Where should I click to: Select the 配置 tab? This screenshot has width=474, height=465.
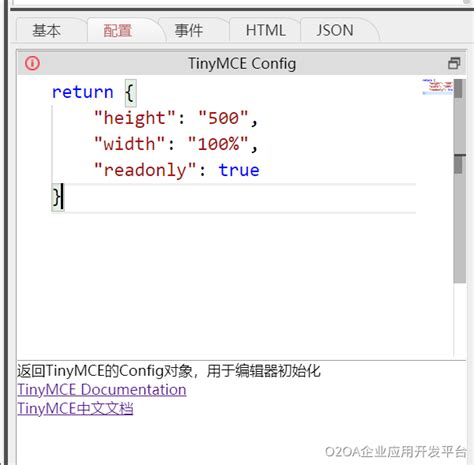[x=118, y=31]
